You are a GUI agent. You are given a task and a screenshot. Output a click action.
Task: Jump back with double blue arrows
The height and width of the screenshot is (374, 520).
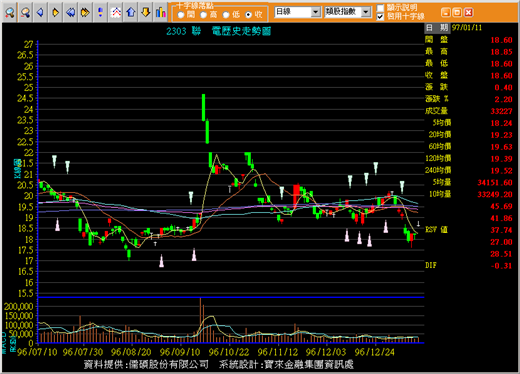click(70, 13)
